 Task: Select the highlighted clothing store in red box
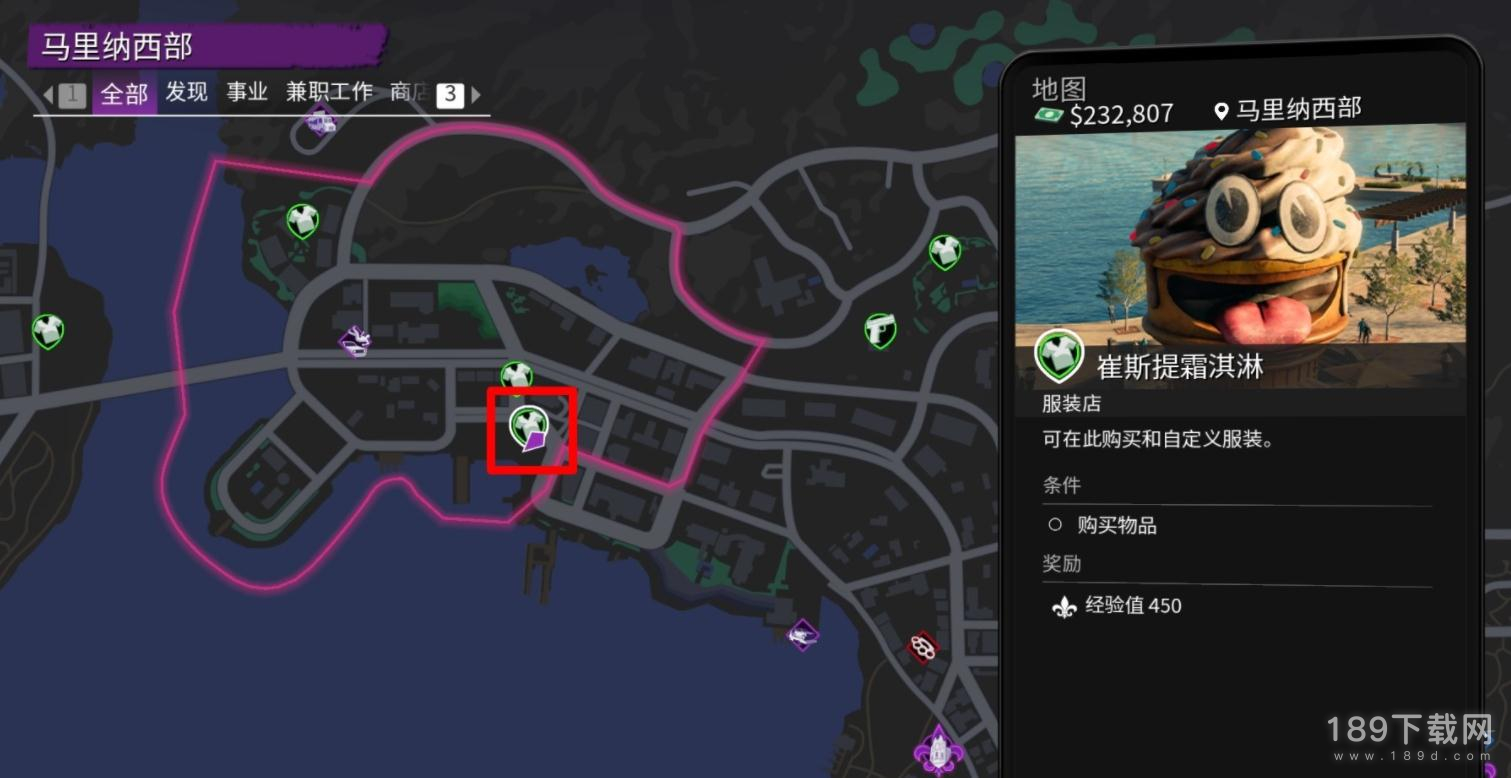tap(529, 427)
